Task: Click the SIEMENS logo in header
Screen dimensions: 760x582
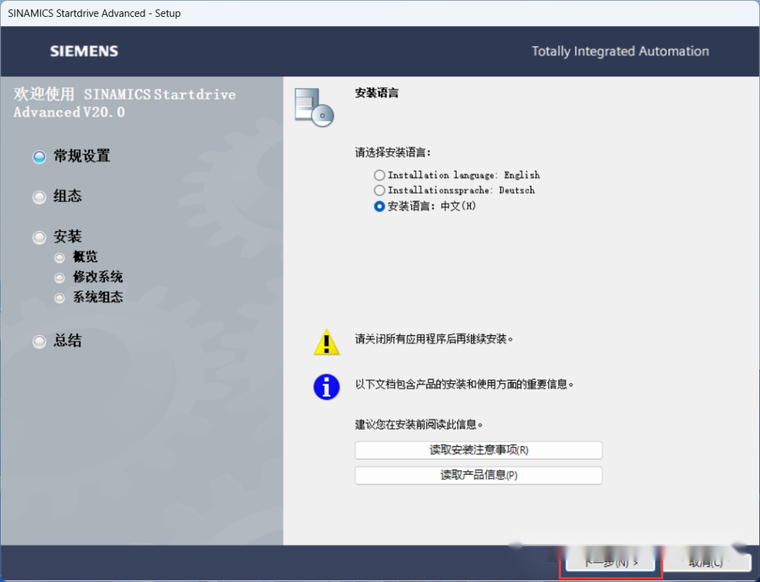Action: (x=84, y=51)
